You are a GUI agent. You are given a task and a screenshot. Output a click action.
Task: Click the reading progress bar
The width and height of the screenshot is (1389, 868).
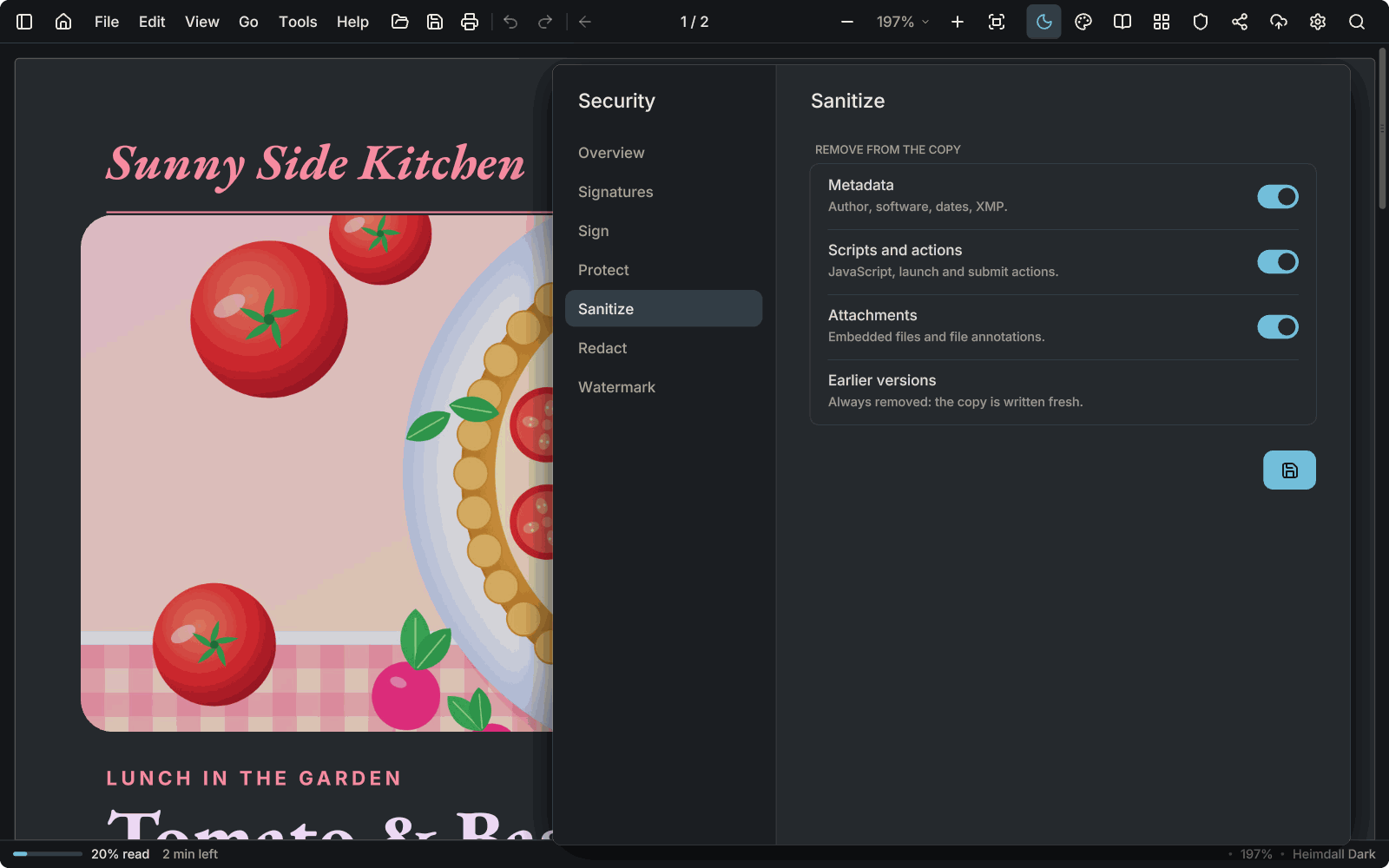(48, 854)
